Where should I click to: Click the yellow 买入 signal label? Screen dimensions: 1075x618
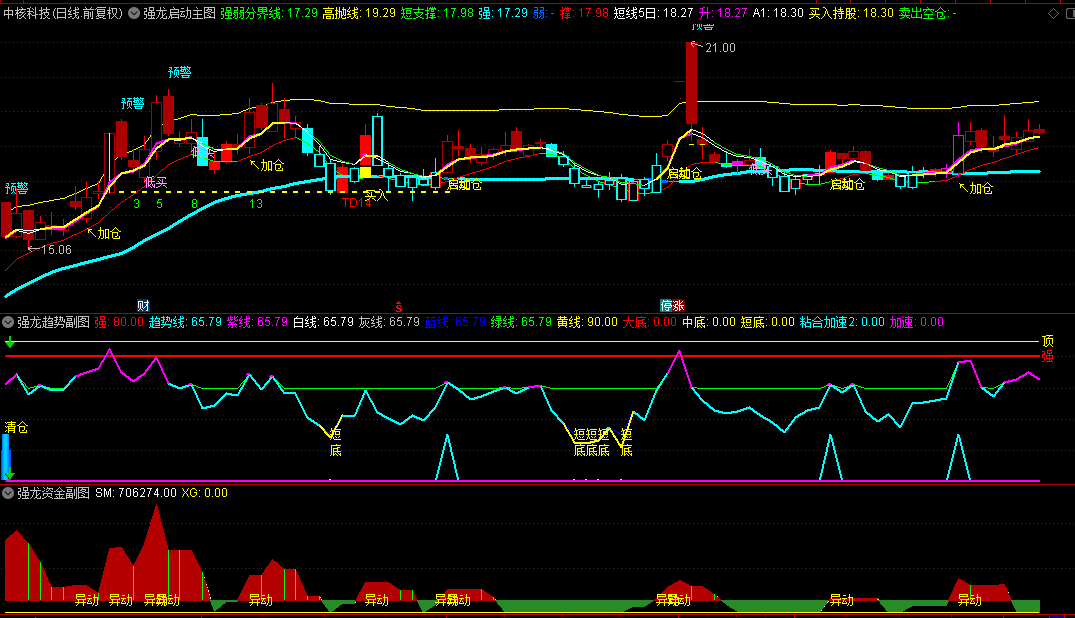click(x=376, y=196)
